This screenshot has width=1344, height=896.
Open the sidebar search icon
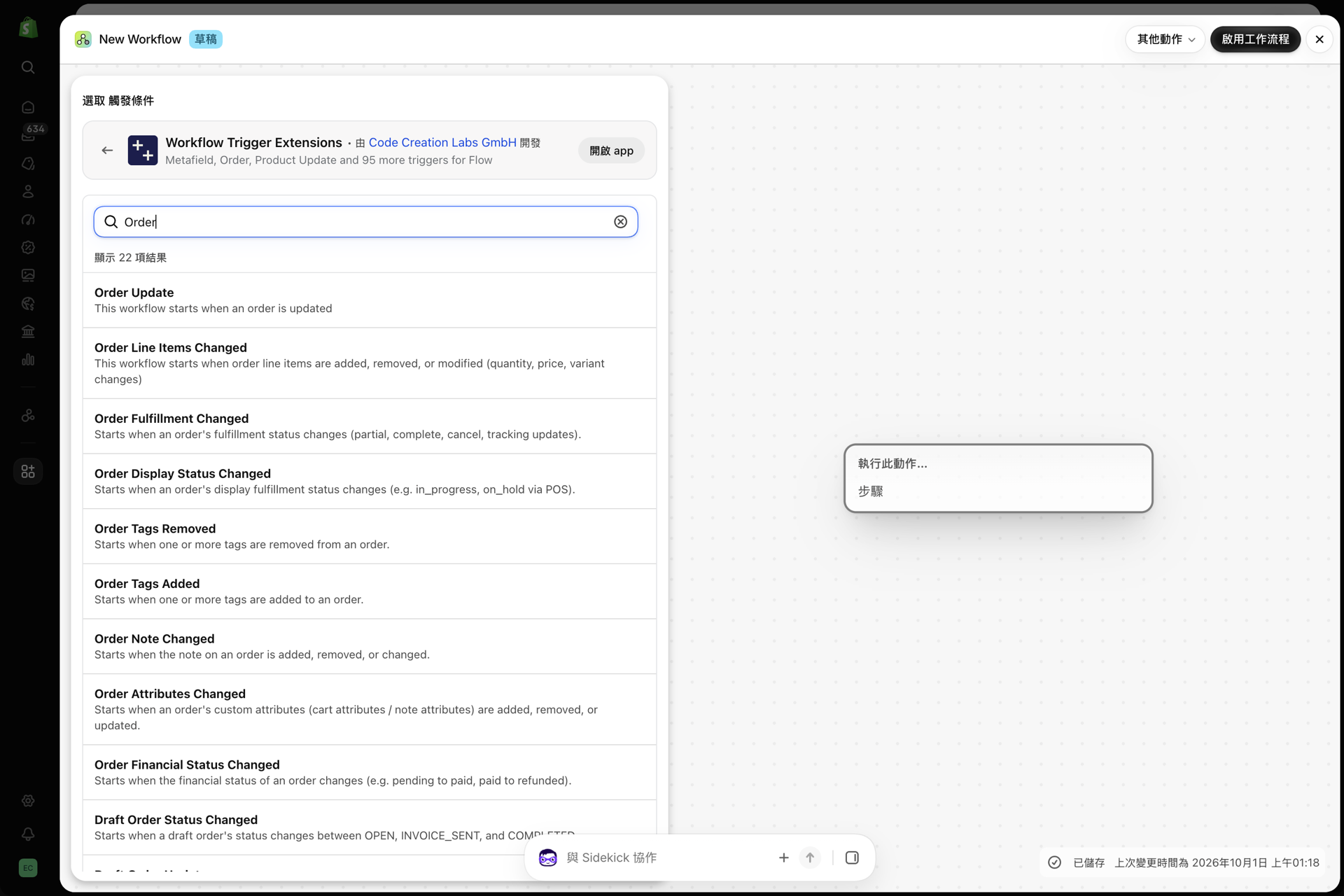coord(28,67)
